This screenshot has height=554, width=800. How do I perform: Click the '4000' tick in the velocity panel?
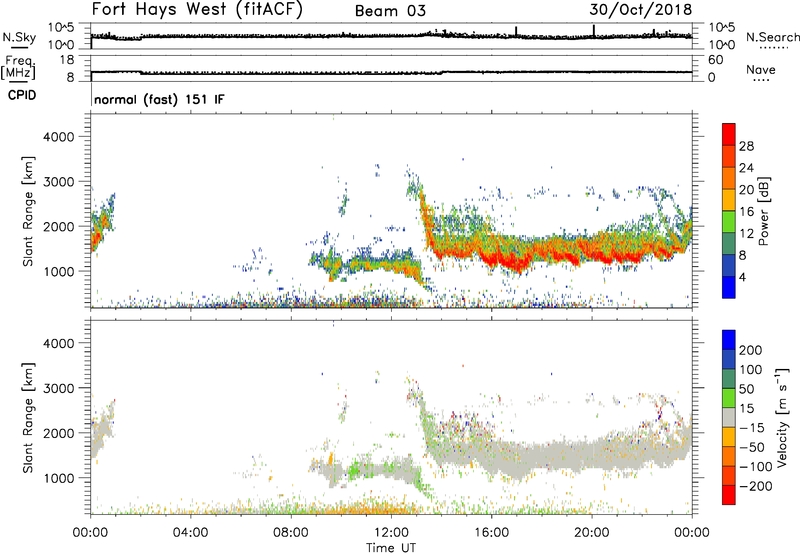[58, 343]
